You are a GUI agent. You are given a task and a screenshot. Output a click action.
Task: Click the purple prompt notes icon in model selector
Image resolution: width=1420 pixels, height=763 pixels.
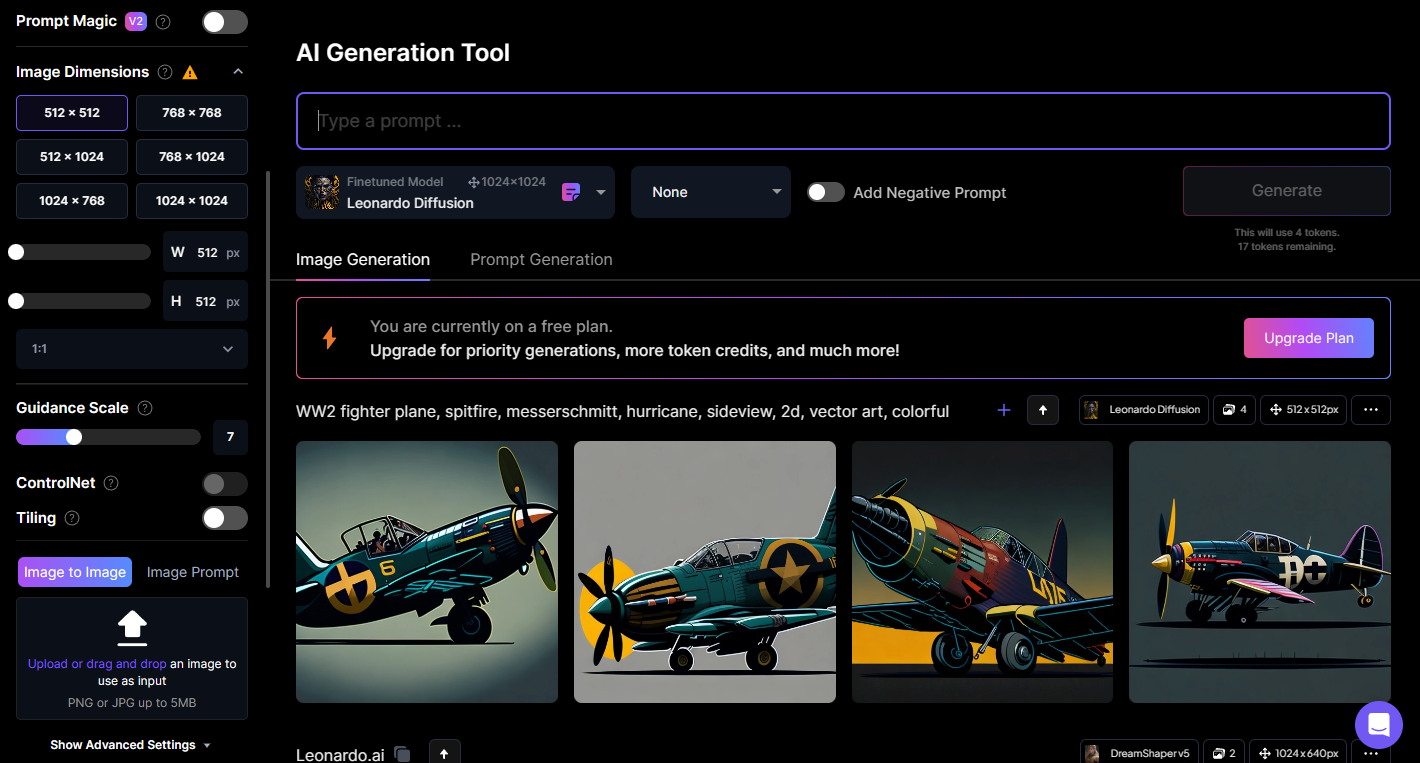pyautogui.click(x=571, y=192)
